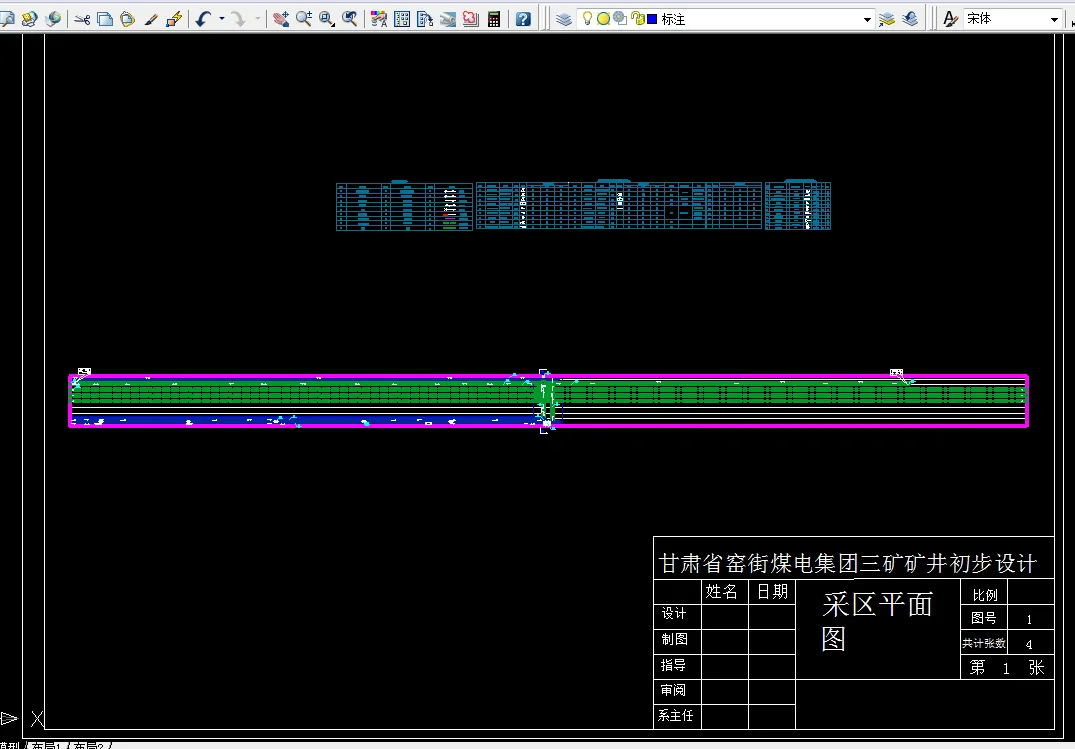Freeze the 标注 layer via sun icon

(603, 17)
